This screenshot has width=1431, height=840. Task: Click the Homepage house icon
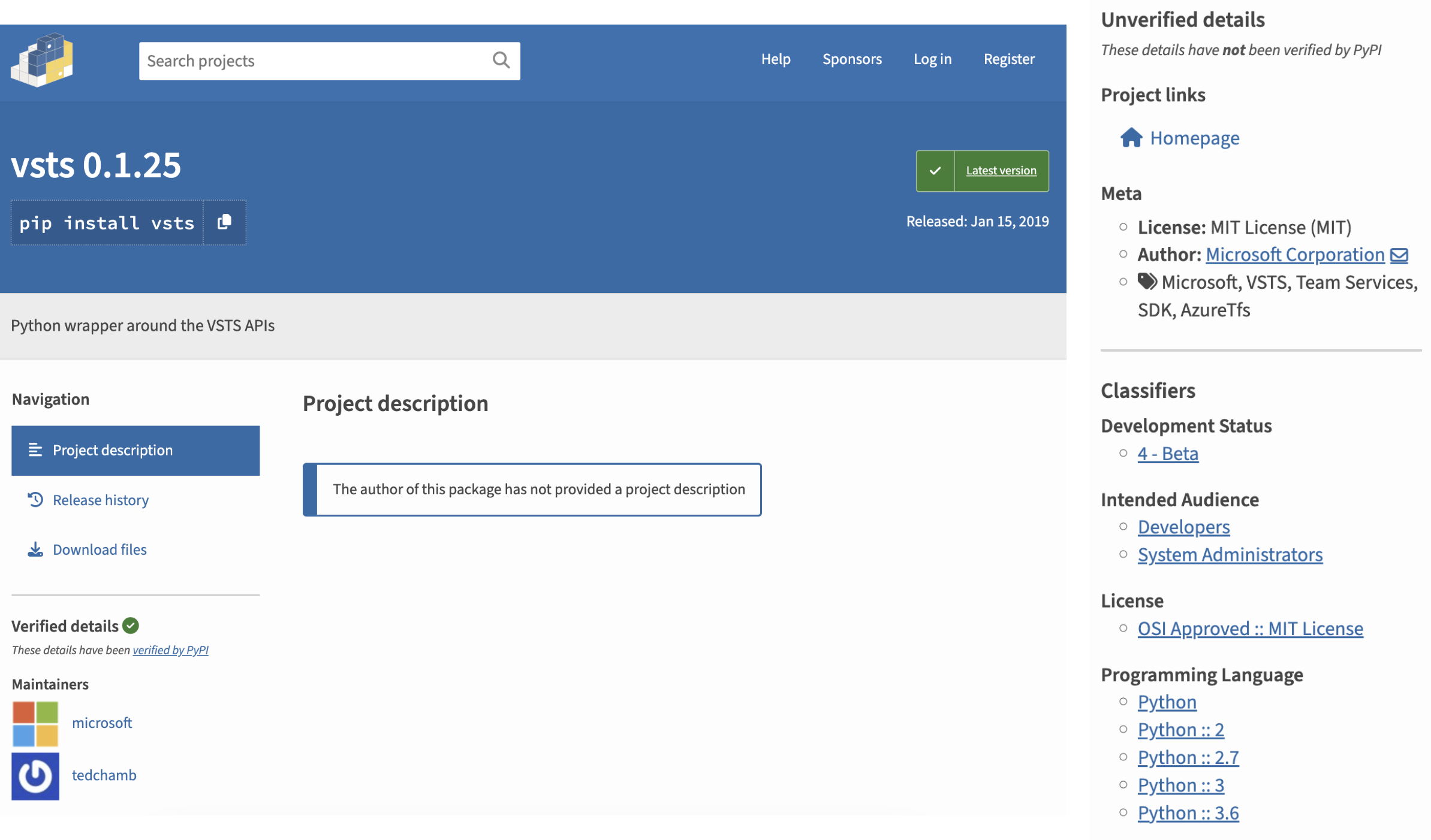click(1131, 138)
